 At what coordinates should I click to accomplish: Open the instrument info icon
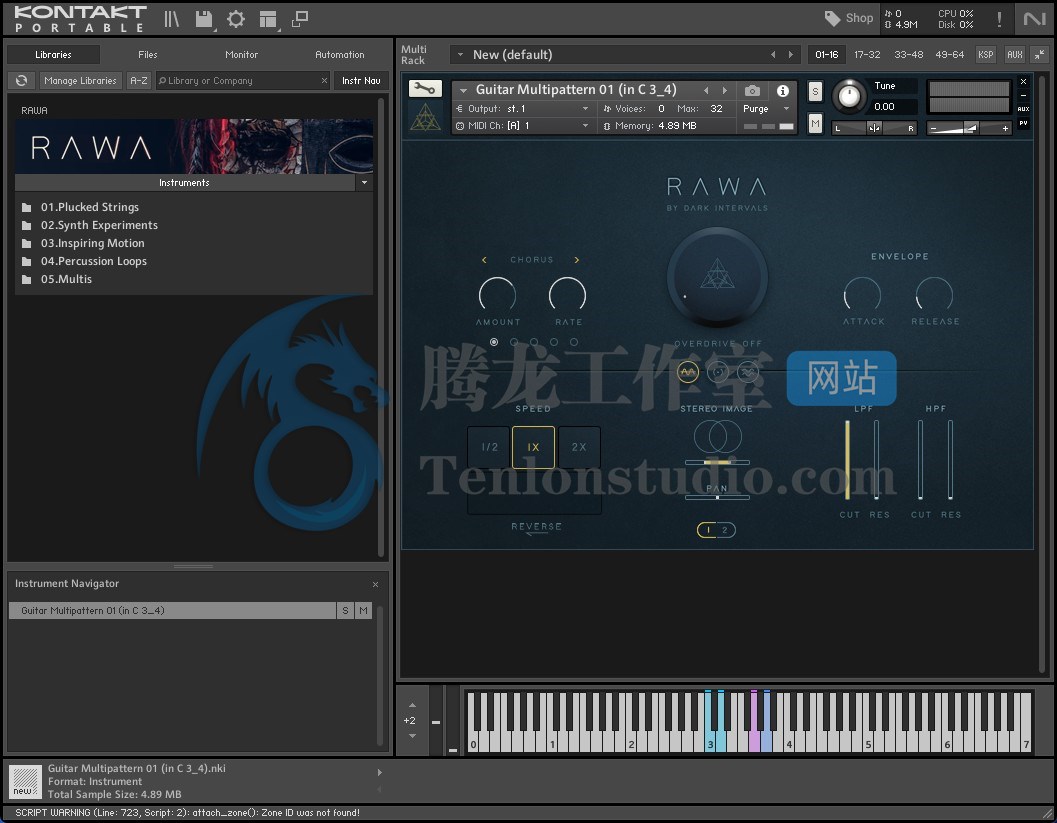click(783, 90)
